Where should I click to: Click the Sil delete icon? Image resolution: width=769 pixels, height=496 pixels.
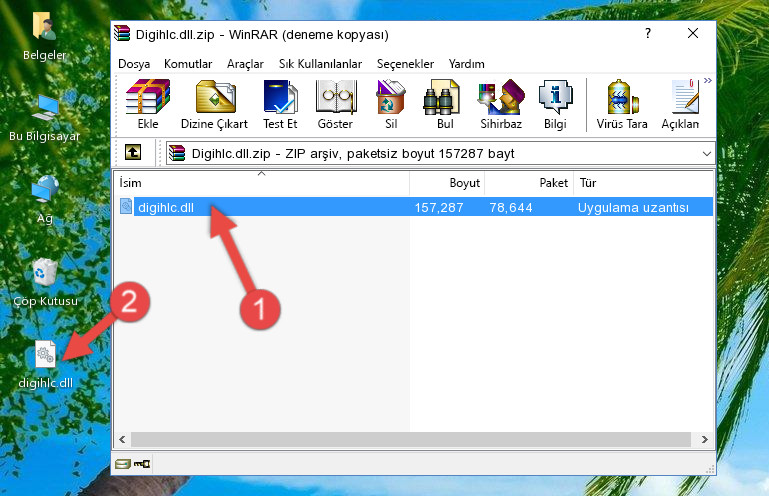(391, 104)
